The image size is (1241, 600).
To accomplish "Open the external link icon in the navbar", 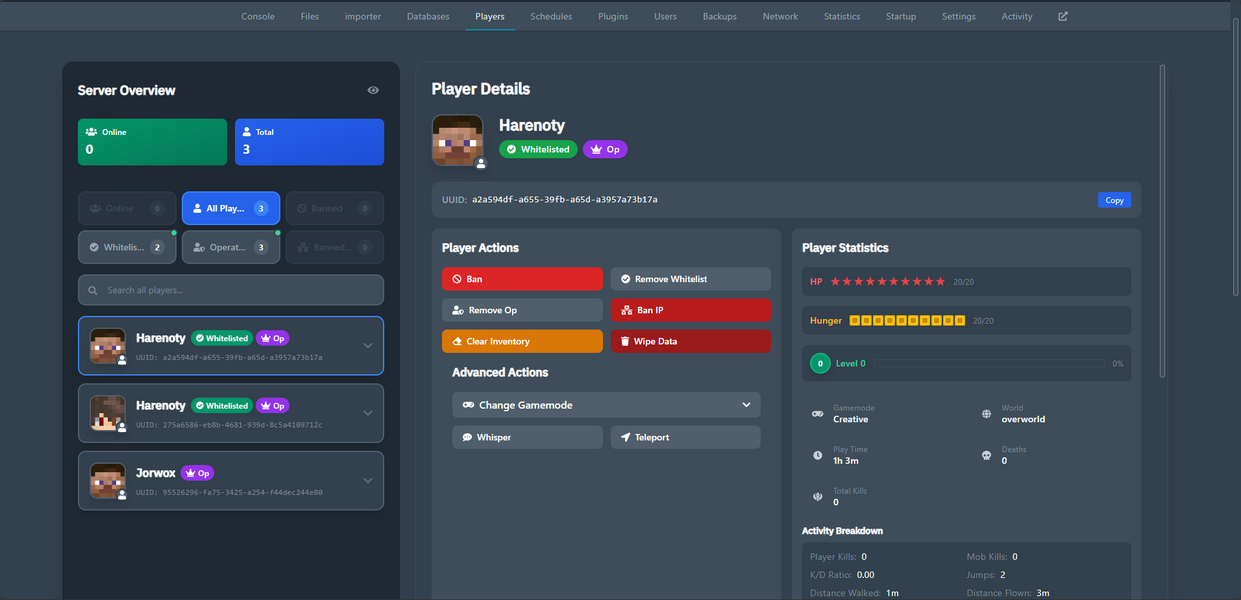I will pos(1062,16).
